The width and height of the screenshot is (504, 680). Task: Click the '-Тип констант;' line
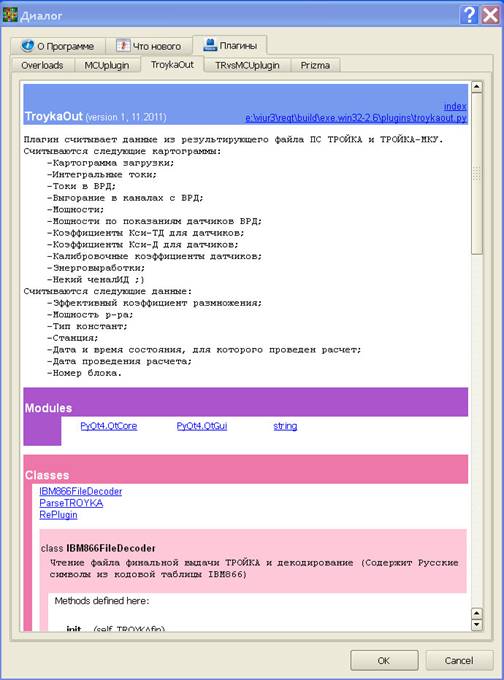[87, 327]
